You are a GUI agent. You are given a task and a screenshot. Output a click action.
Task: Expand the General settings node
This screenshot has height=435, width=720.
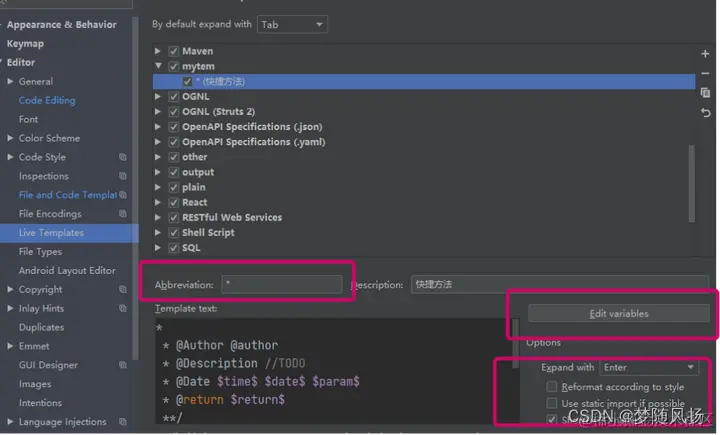(10, 81)
